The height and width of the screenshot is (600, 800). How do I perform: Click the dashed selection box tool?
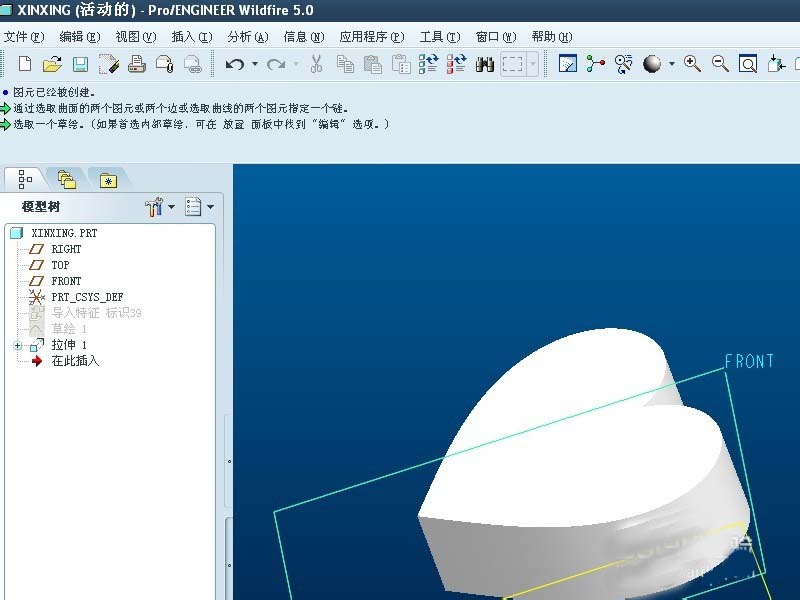[x=512, y=64]
